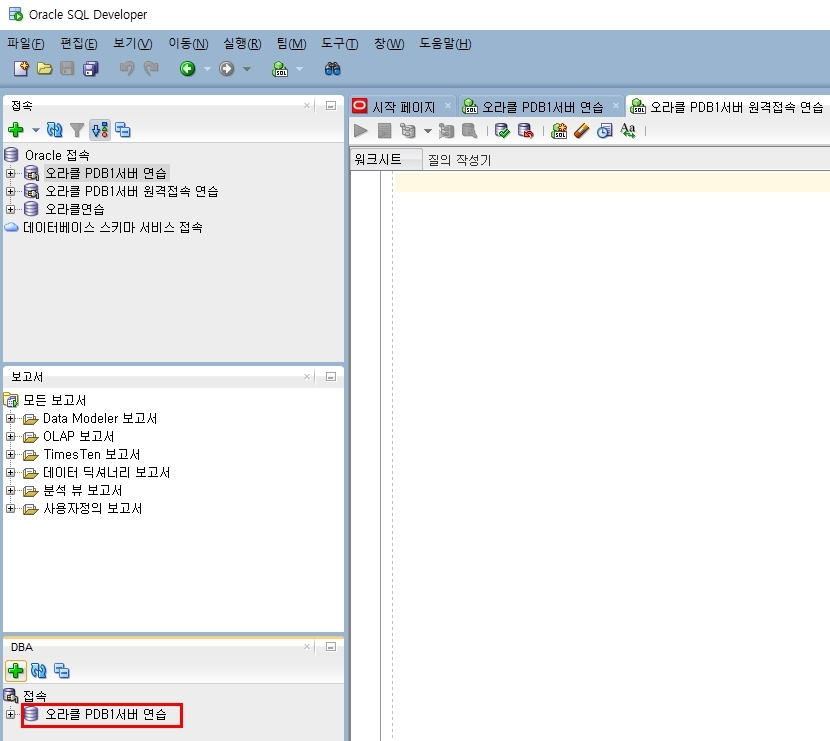Click green plus New Connection in 접속 panel
Screen dimensions: 830x741
[16, 130]
